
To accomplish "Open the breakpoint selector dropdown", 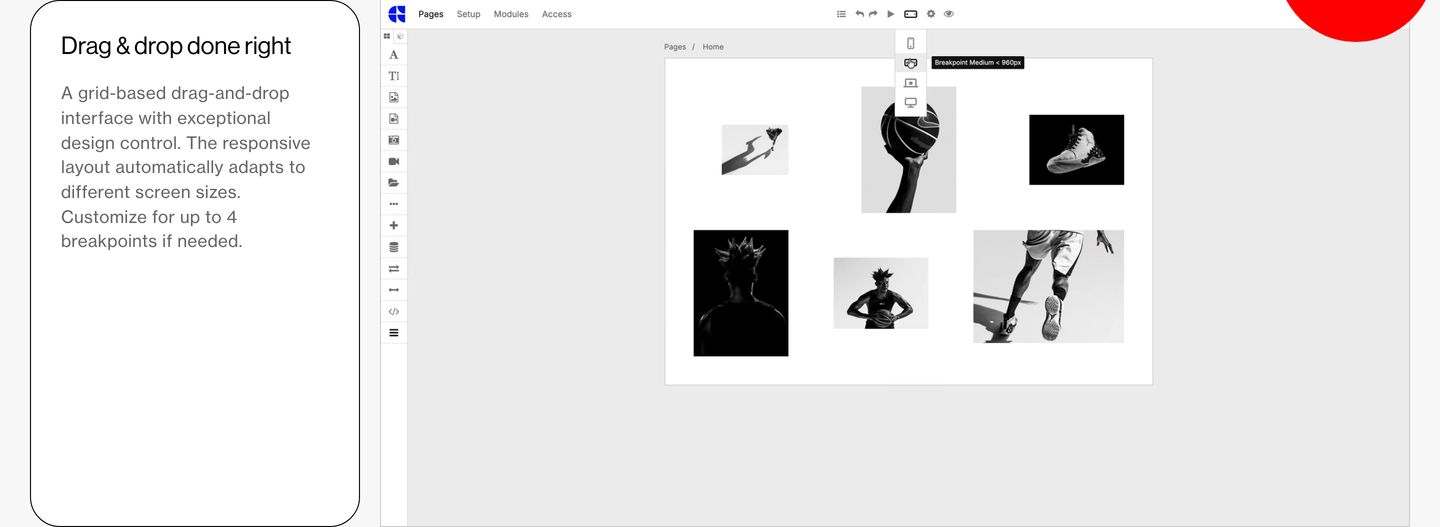I will [x=910, y=14].
